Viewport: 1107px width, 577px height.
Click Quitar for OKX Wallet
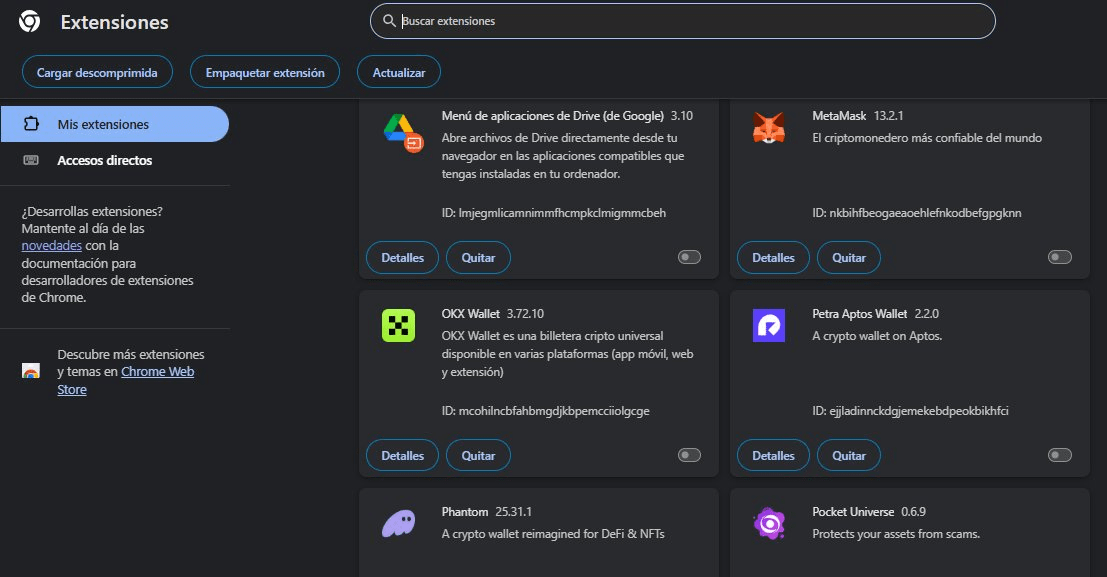click(x=478, y=456)
